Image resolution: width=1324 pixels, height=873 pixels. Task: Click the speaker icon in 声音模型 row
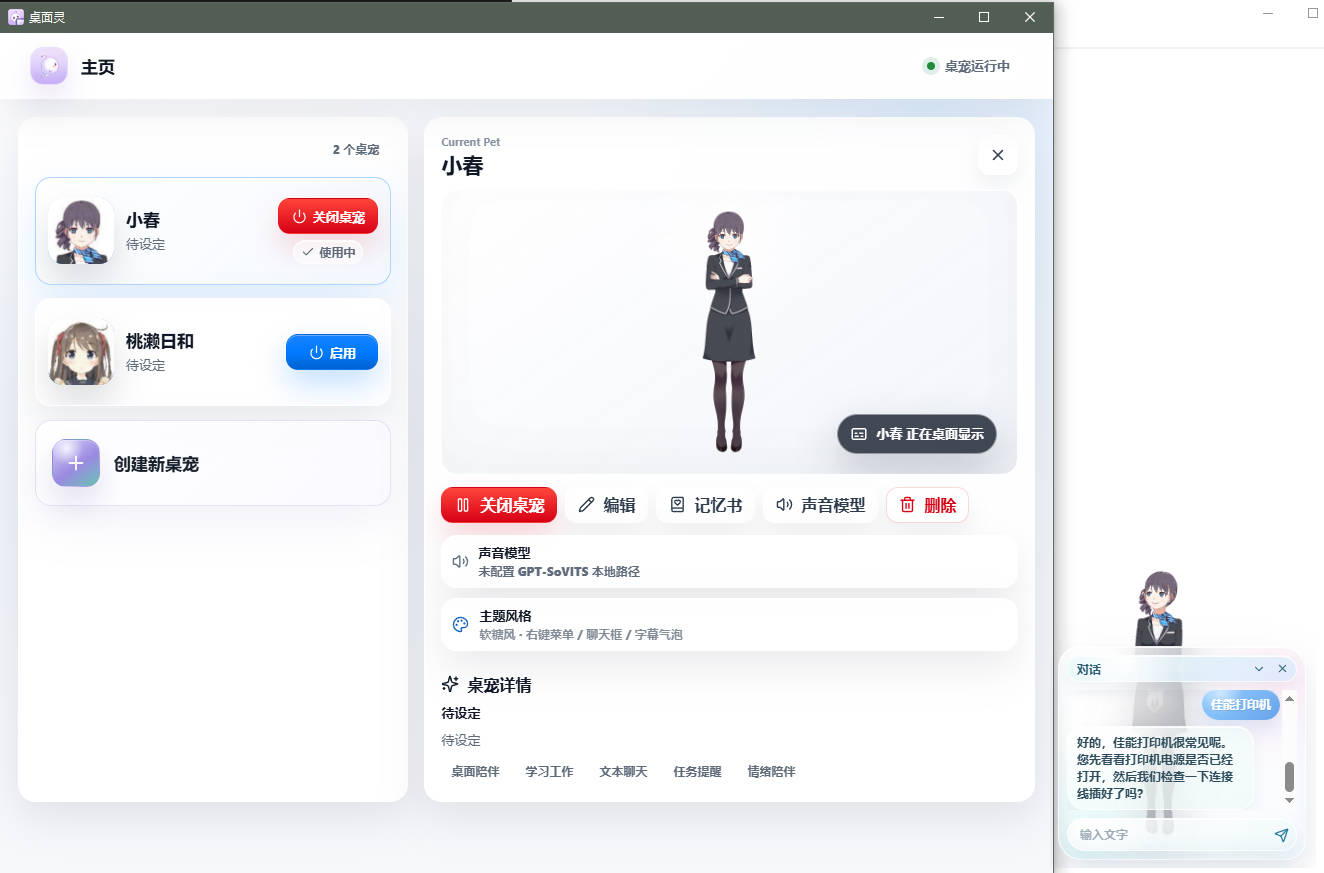coord(460,562)
